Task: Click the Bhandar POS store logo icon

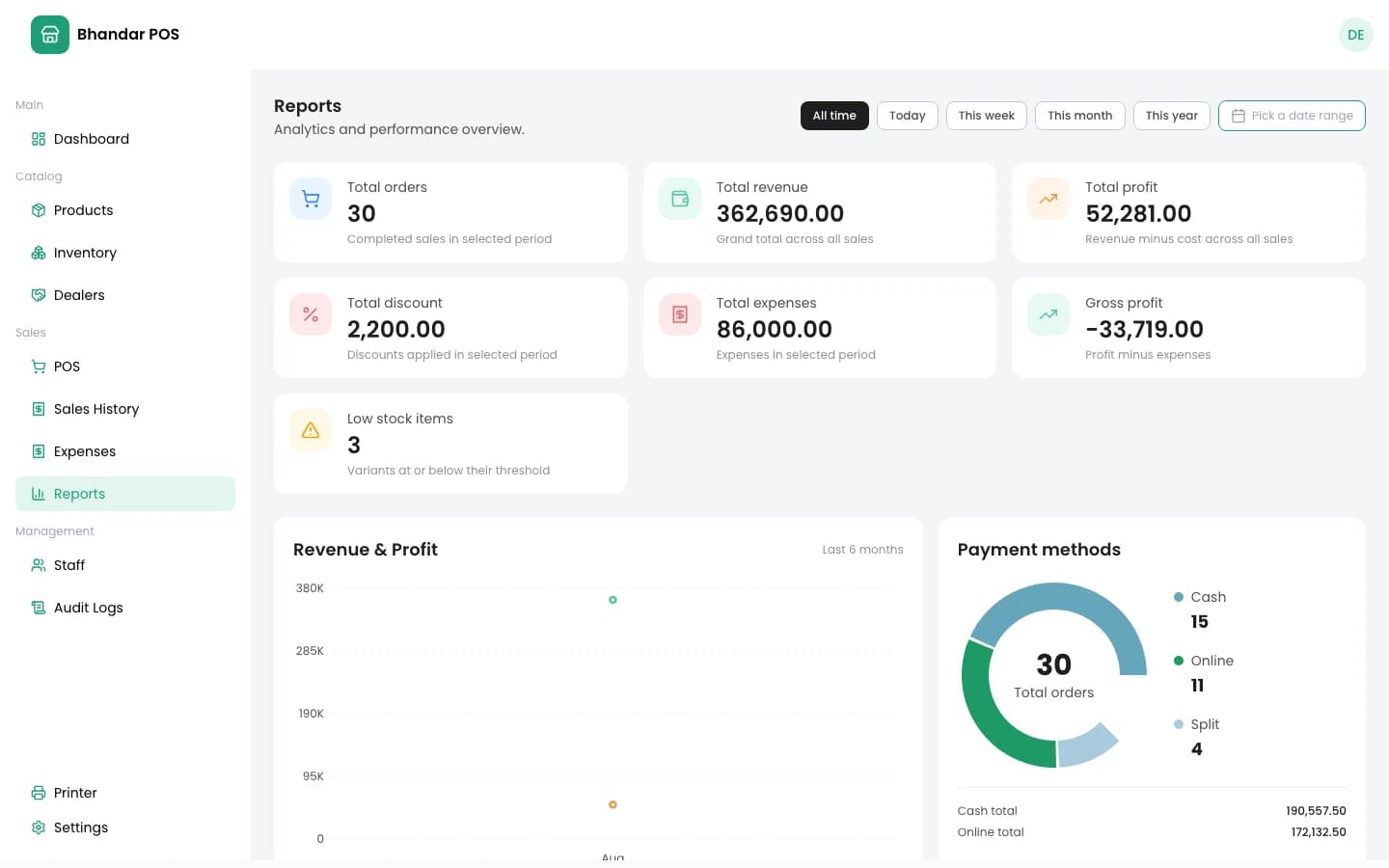Action: click(x=50, y=35)
